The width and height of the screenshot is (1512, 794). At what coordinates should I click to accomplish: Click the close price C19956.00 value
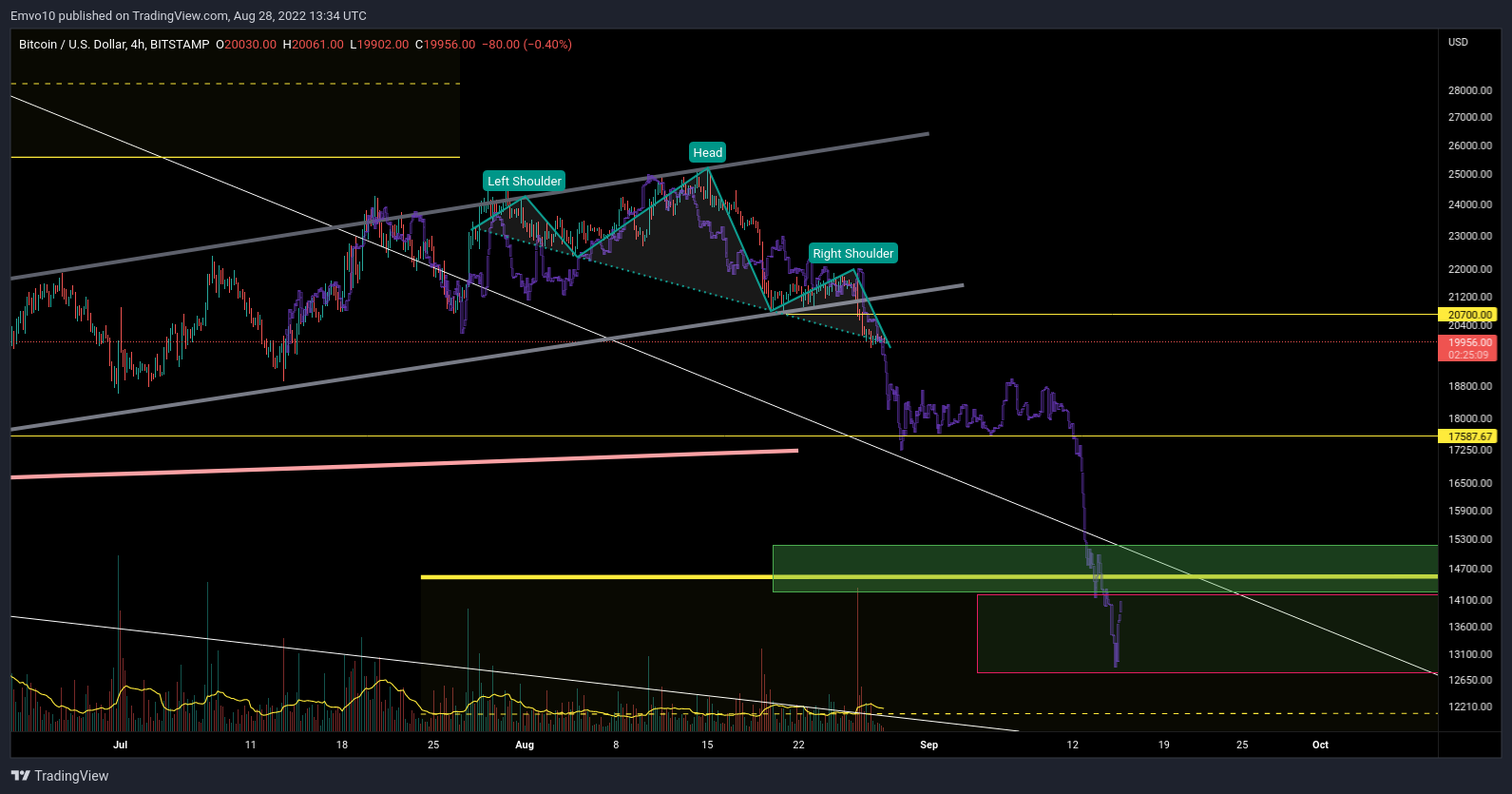pyautogui.click(x=446, y=44)
